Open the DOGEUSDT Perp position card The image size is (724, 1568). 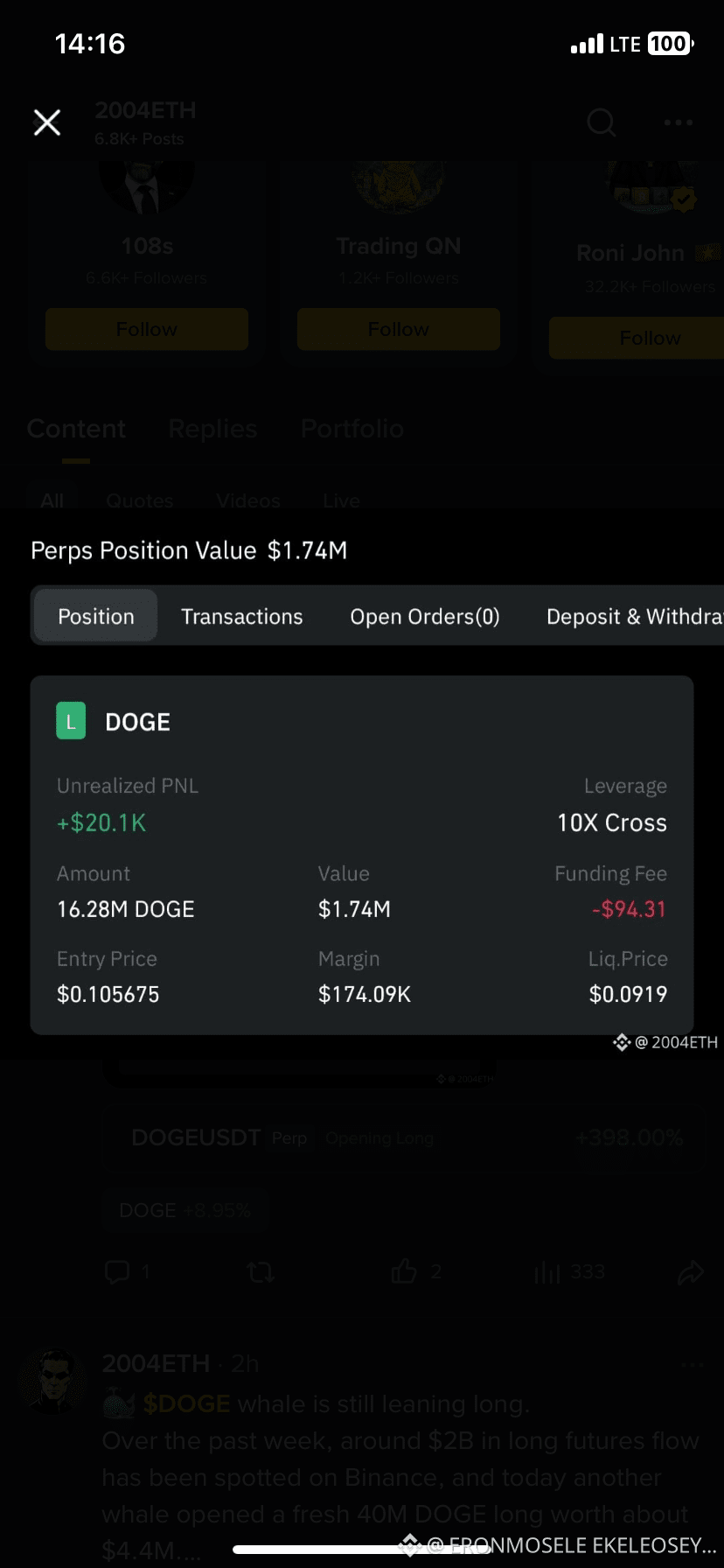(404, 1137)
